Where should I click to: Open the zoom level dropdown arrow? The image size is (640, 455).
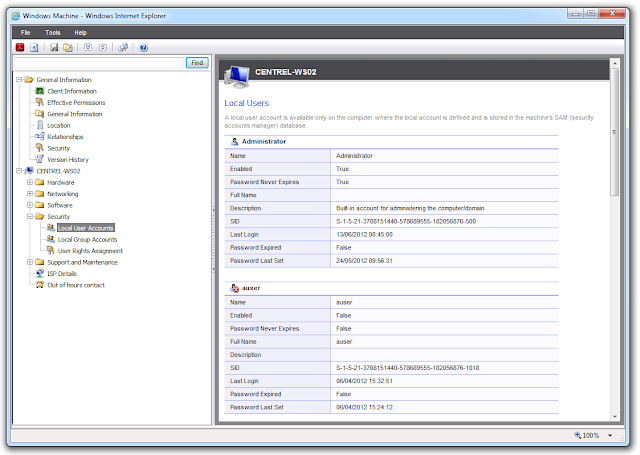(x=610, y=435)
